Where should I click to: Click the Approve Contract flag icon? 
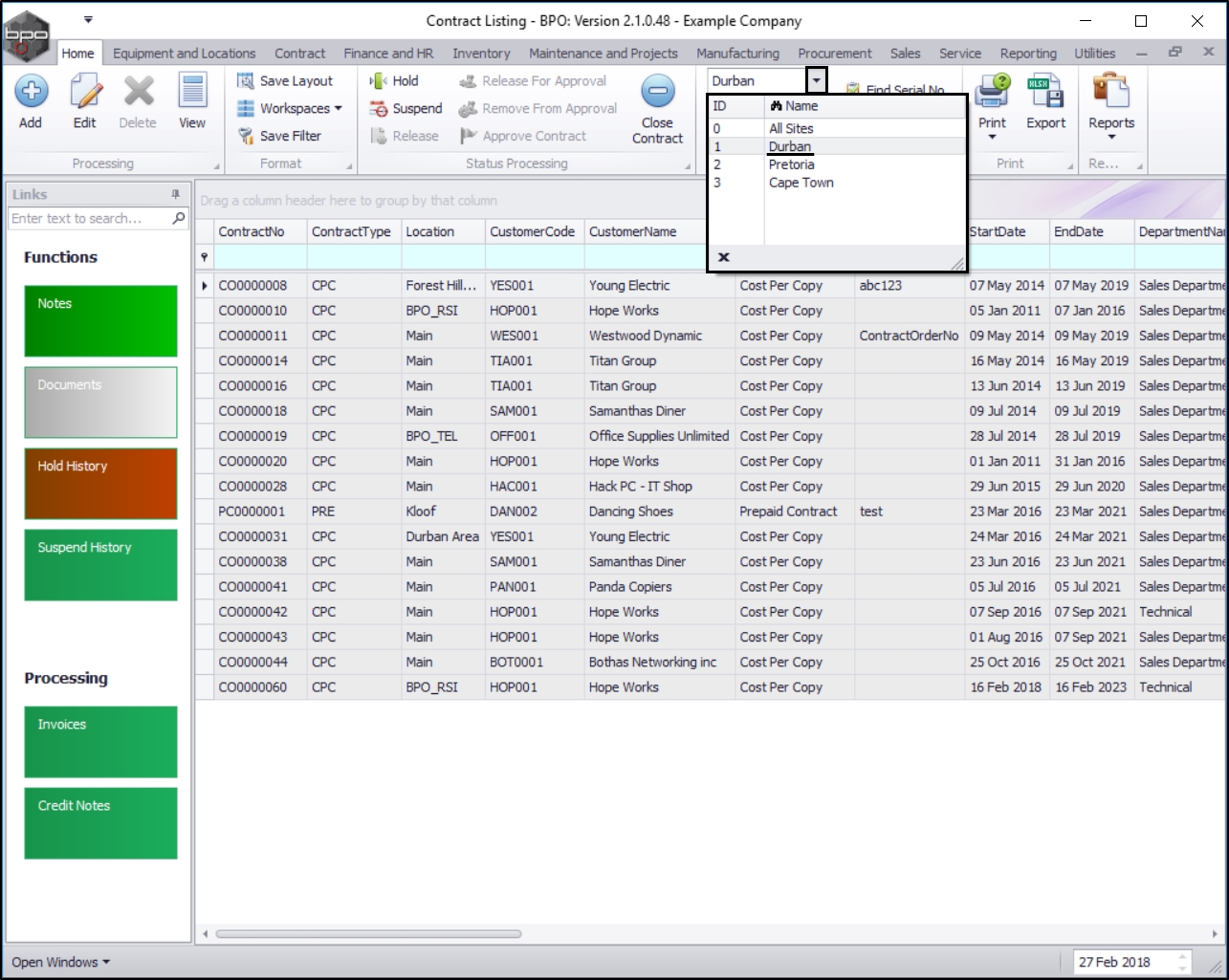pos(468,136)
